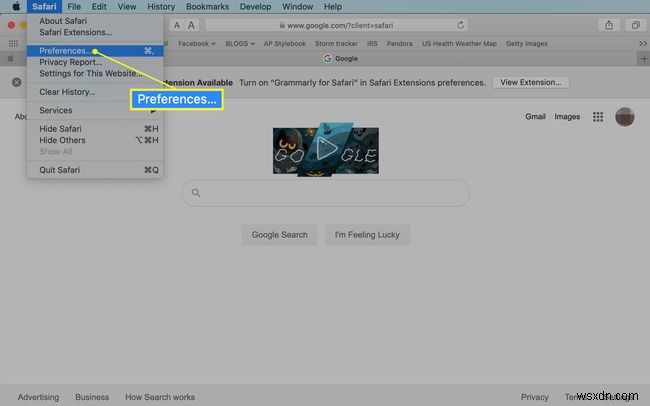
Task: Select Clear History… menu entry
Action: coord(95,92)
